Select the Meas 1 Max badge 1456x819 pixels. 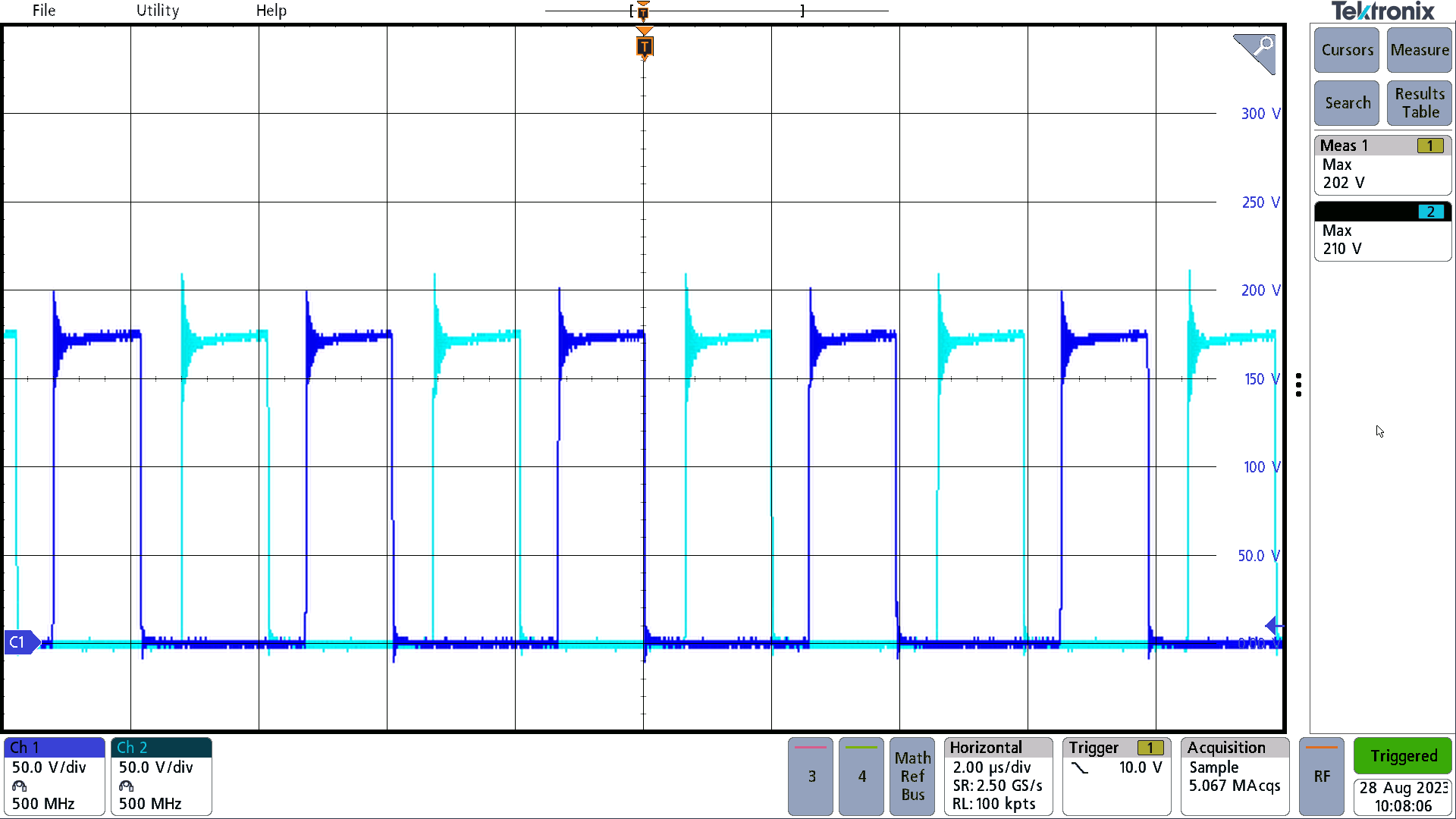tap(1382, 165)
